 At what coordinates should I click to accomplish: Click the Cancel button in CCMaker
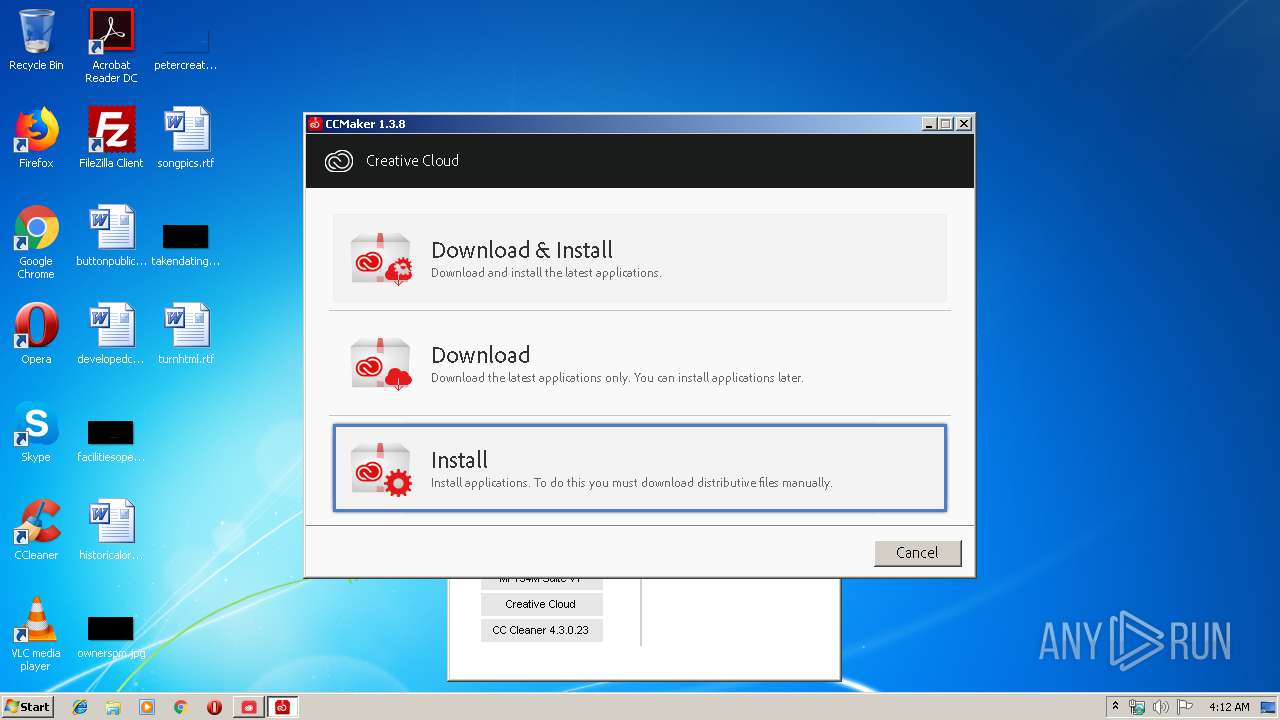[917, 553]
